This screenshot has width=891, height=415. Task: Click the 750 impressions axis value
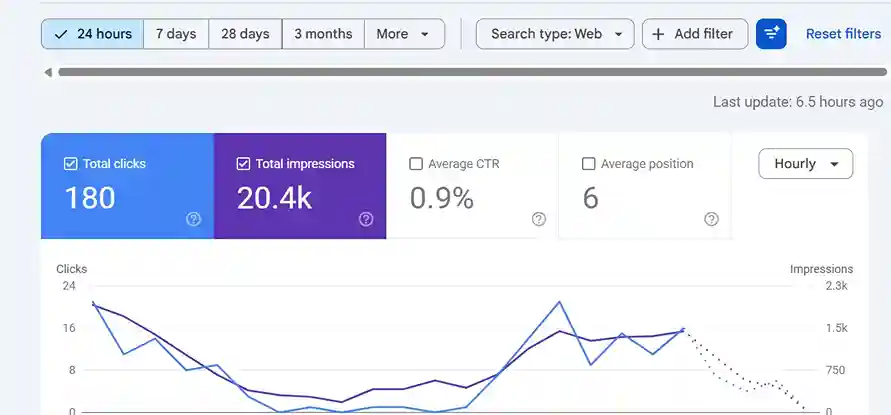(x=835, y=370)
